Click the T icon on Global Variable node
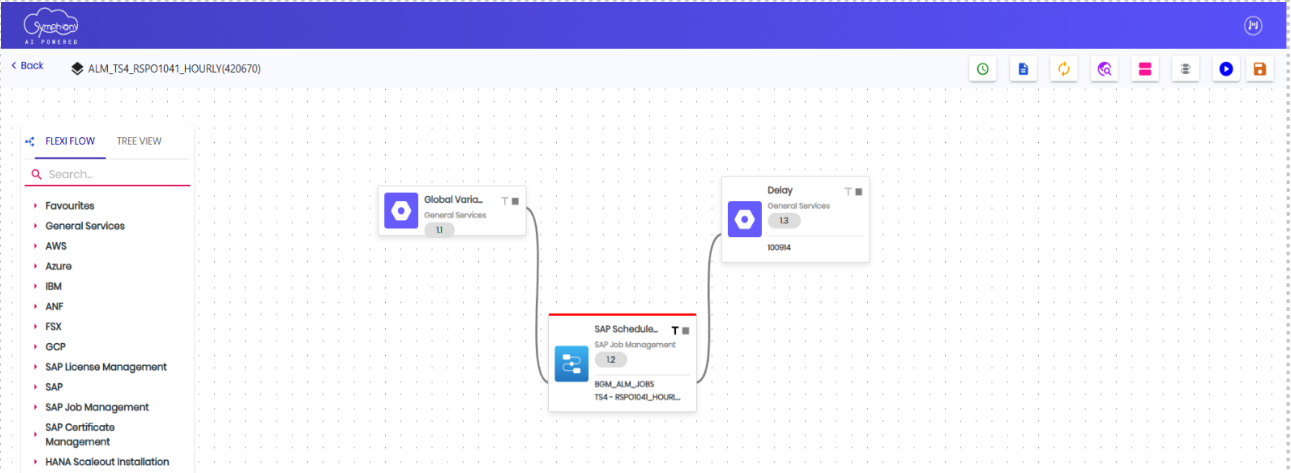 504,201
